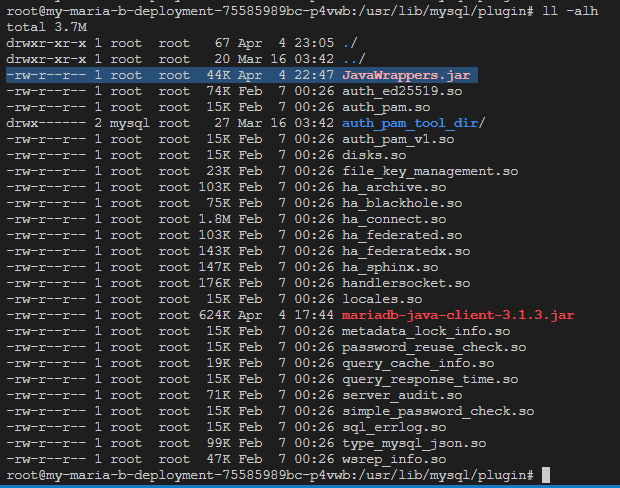Click the "total 3.7M" output line

(x=45, y=27)
